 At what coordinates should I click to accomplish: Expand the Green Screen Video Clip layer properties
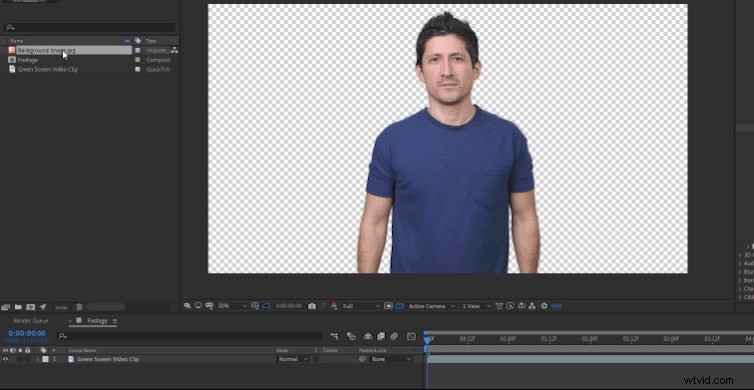coord(38,359)
